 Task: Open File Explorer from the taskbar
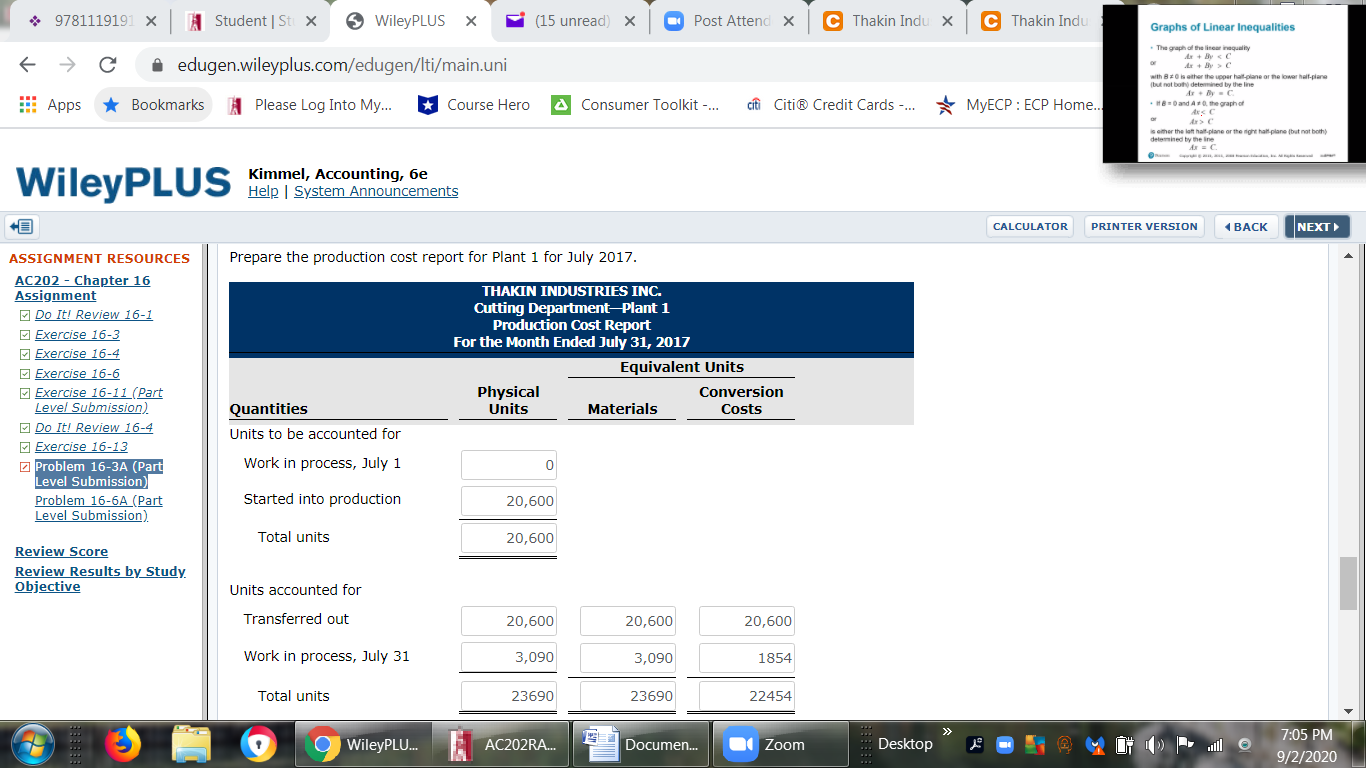(192, 744)
